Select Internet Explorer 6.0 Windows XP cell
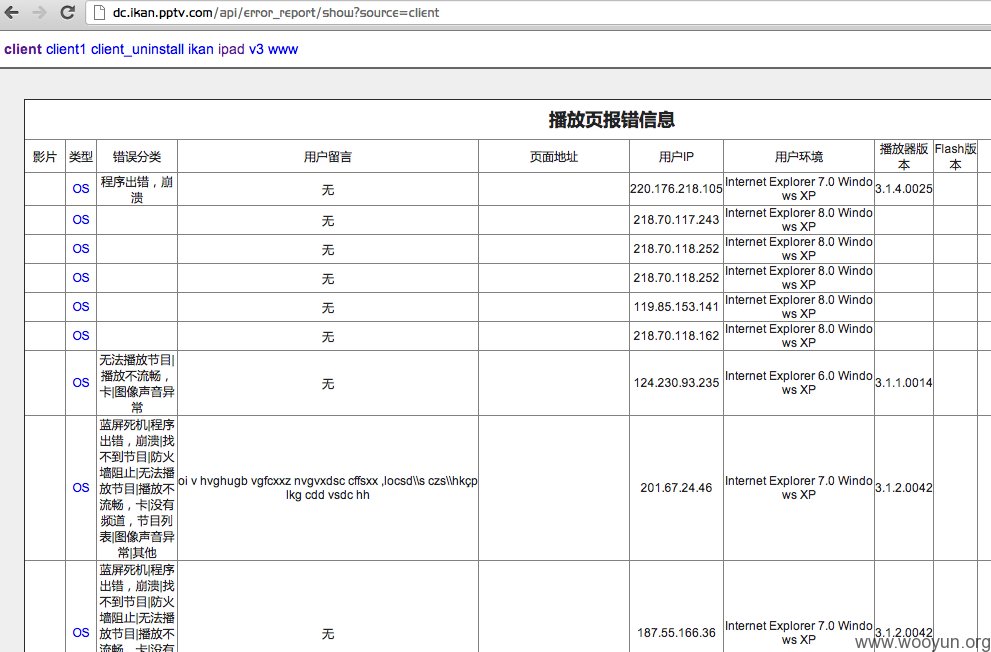The image size is (991, 652). [x=799, y=382]
